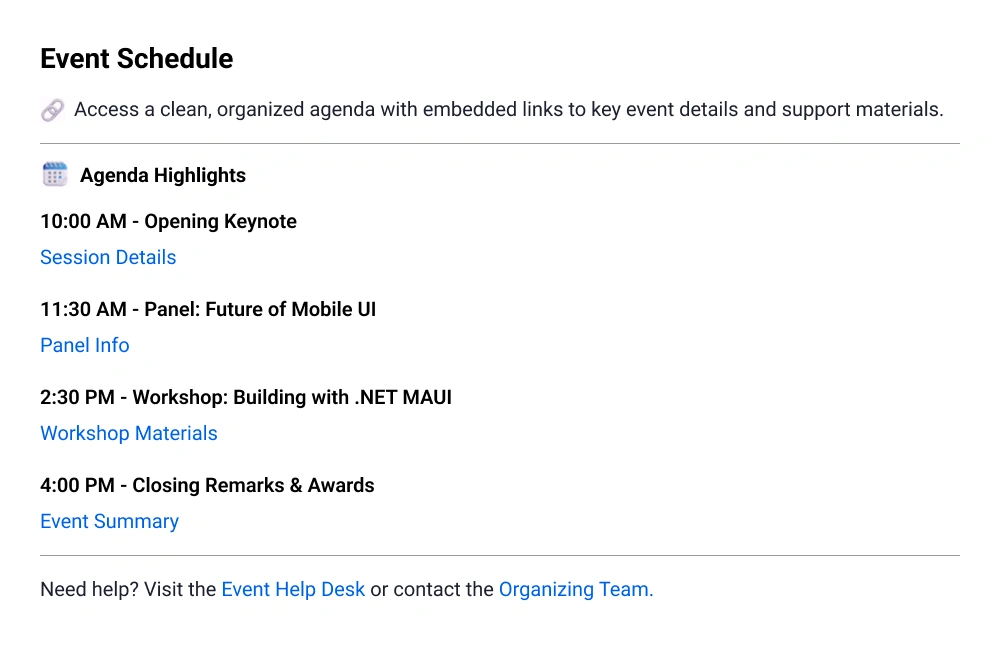Click the divider line above Agenda Highlights
Viewport: 1000px width, 648px height.
[500, 143]
